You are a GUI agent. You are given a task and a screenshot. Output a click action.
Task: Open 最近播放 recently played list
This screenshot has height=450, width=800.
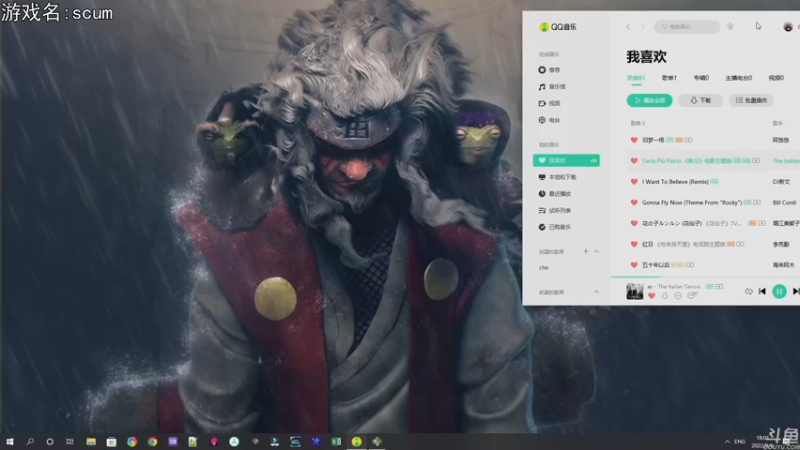click(x=555, y=194)
